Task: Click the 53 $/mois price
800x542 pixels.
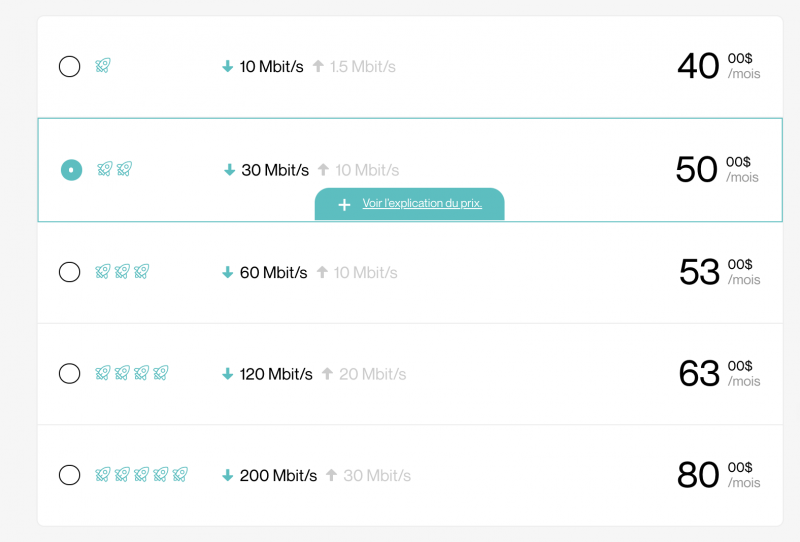Action: (718, 272)
